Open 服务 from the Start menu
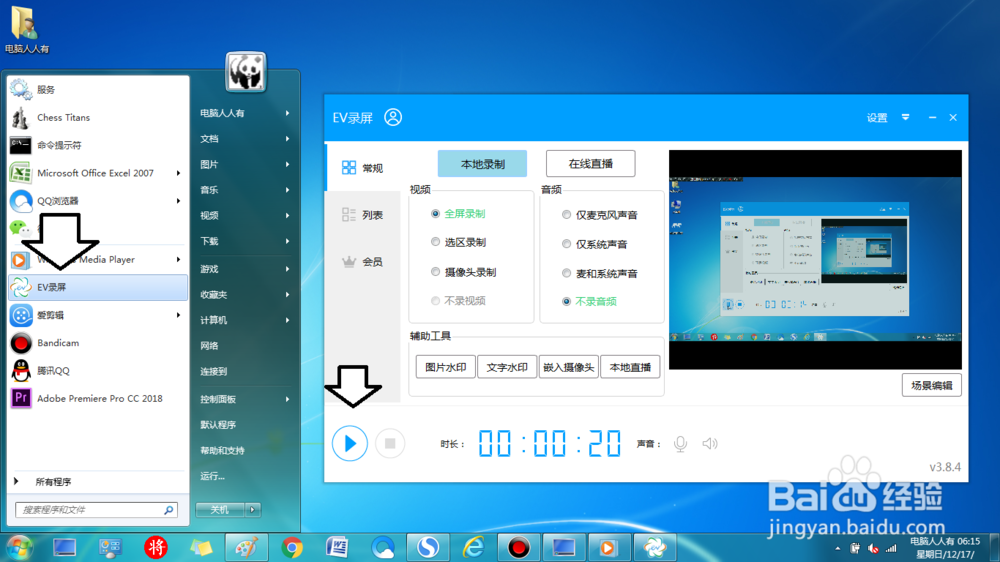1000x562 pixels. (98, 90)
